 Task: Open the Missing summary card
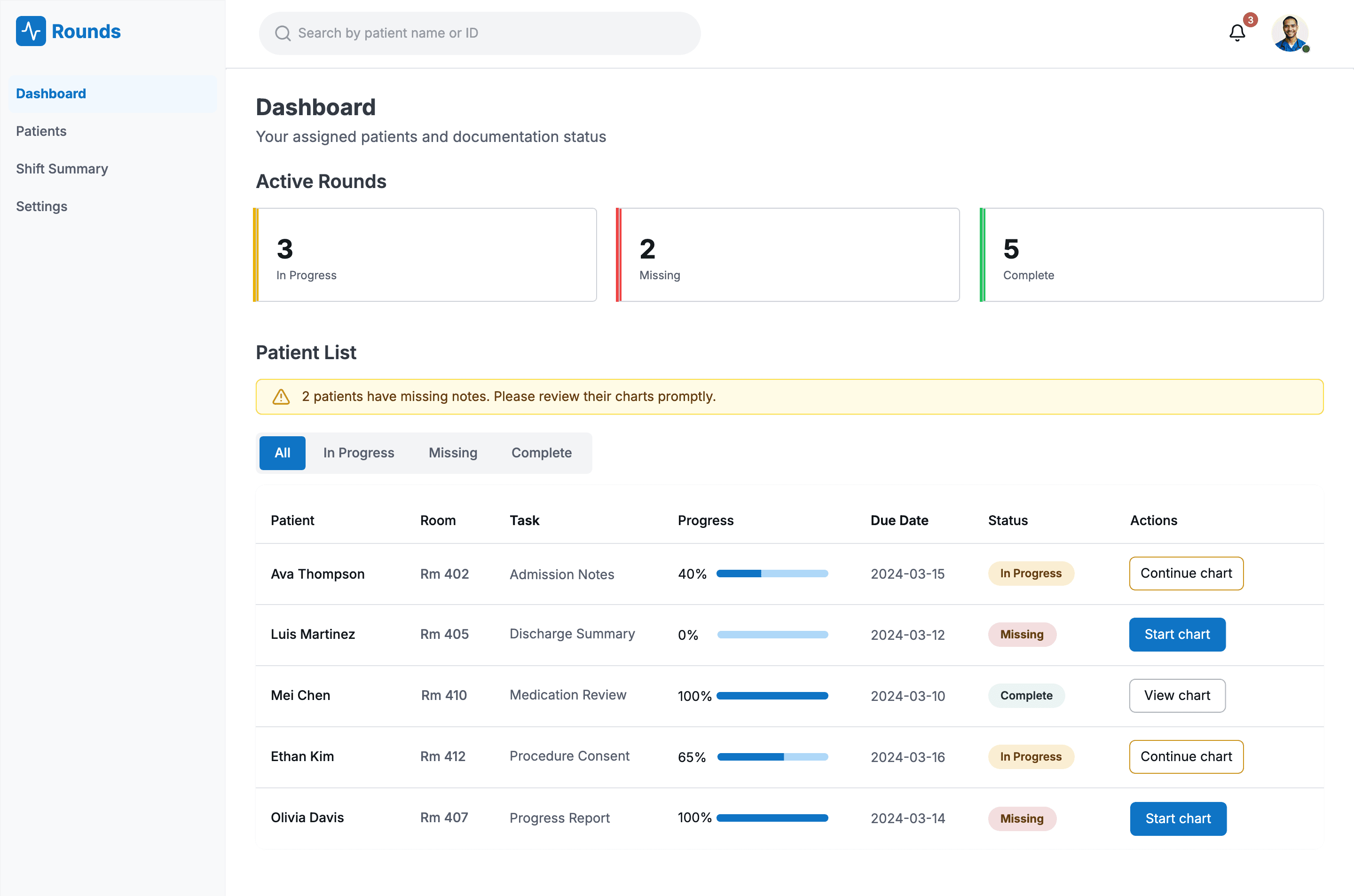point(788,255)
